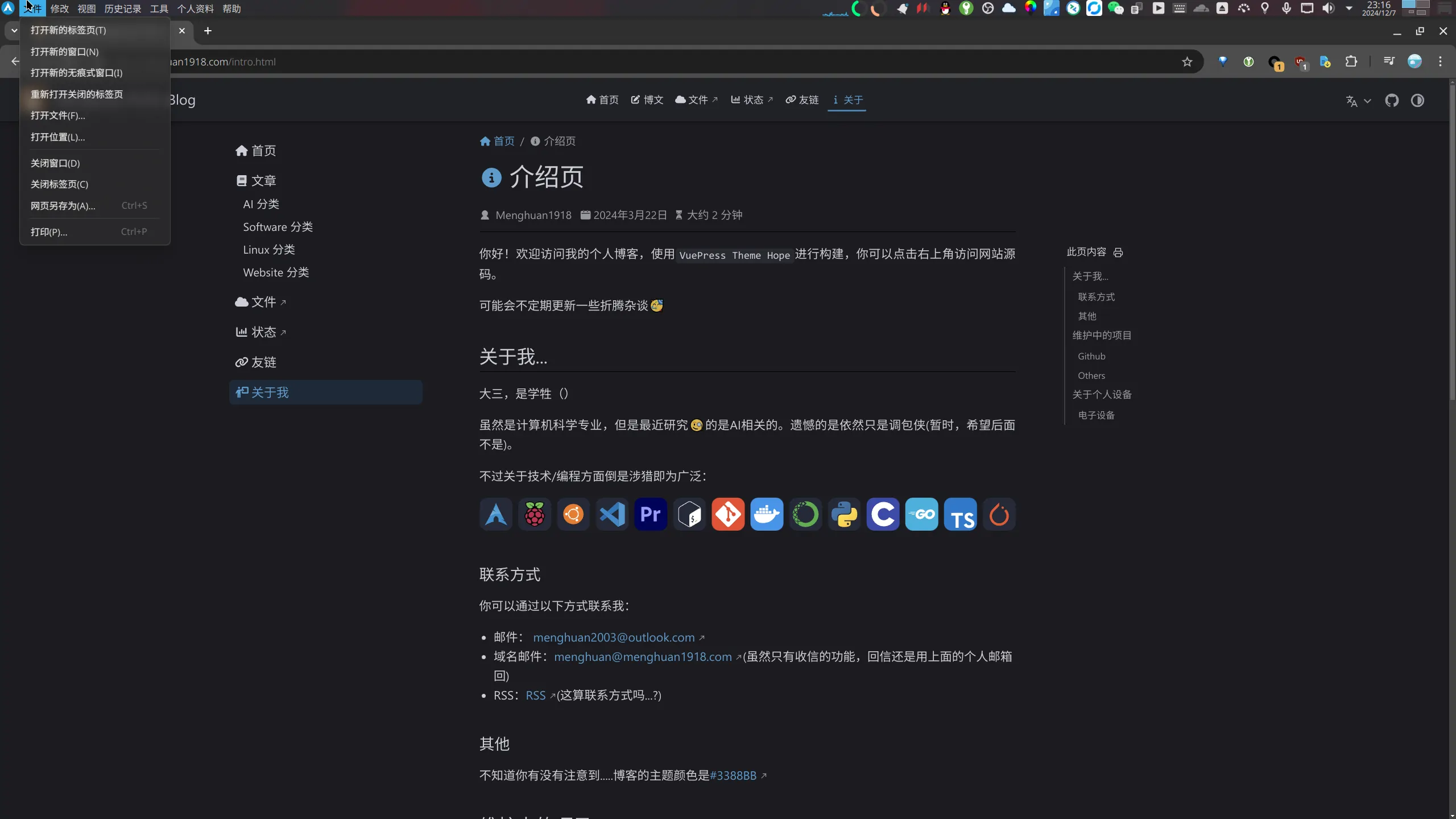1456x819 pixels.
Task: Expand the system tray overflow arrow
Action: 1349,9
